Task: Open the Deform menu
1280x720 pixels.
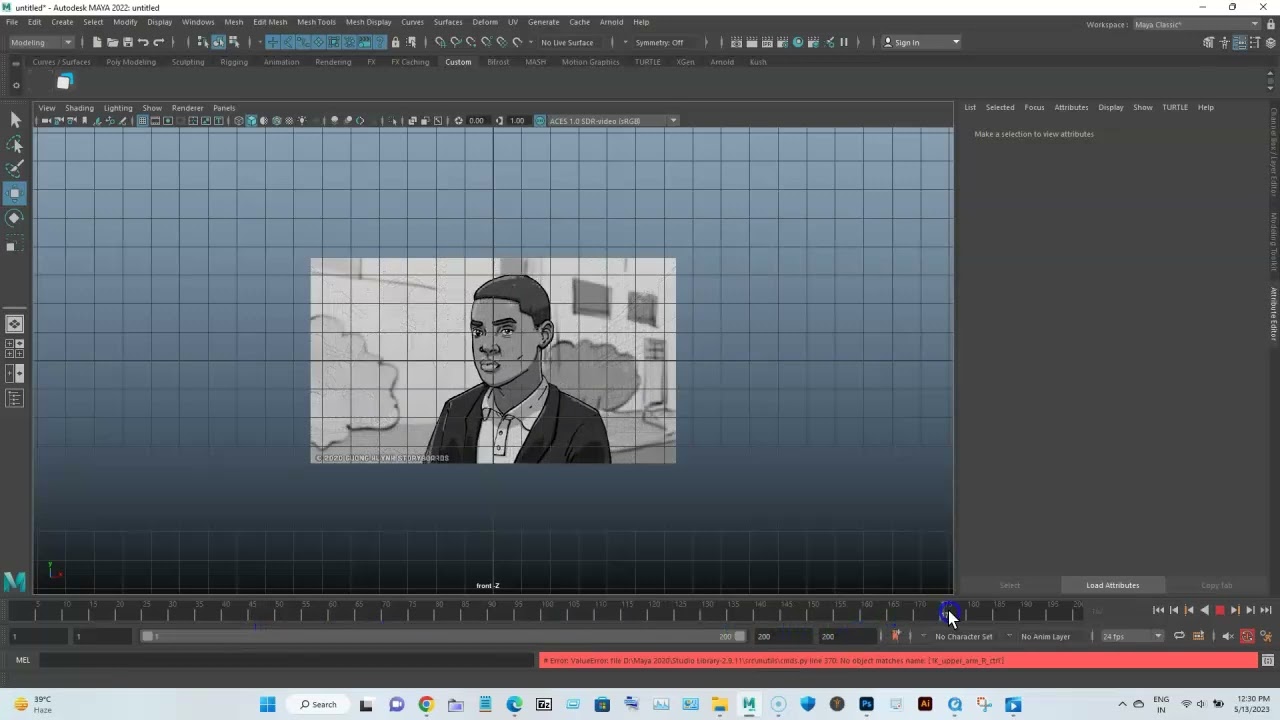Action: coord(484,22)
